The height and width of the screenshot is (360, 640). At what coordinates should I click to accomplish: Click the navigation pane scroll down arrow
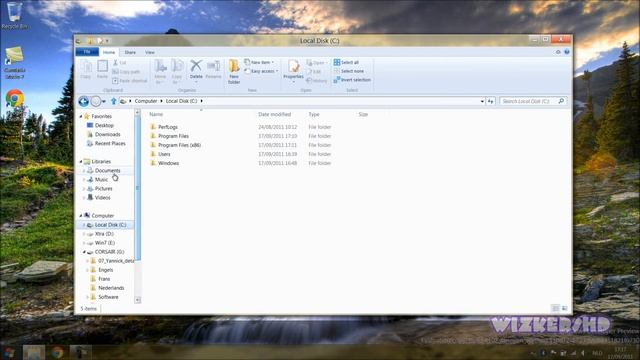click(138, 300)
